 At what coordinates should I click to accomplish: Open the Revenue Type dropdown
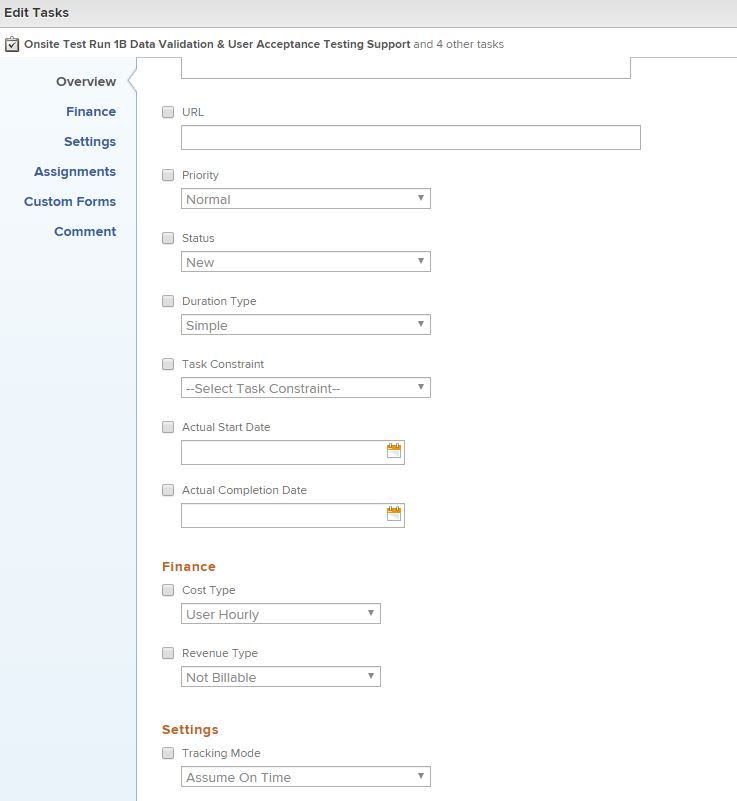click(x=280, y=677)
